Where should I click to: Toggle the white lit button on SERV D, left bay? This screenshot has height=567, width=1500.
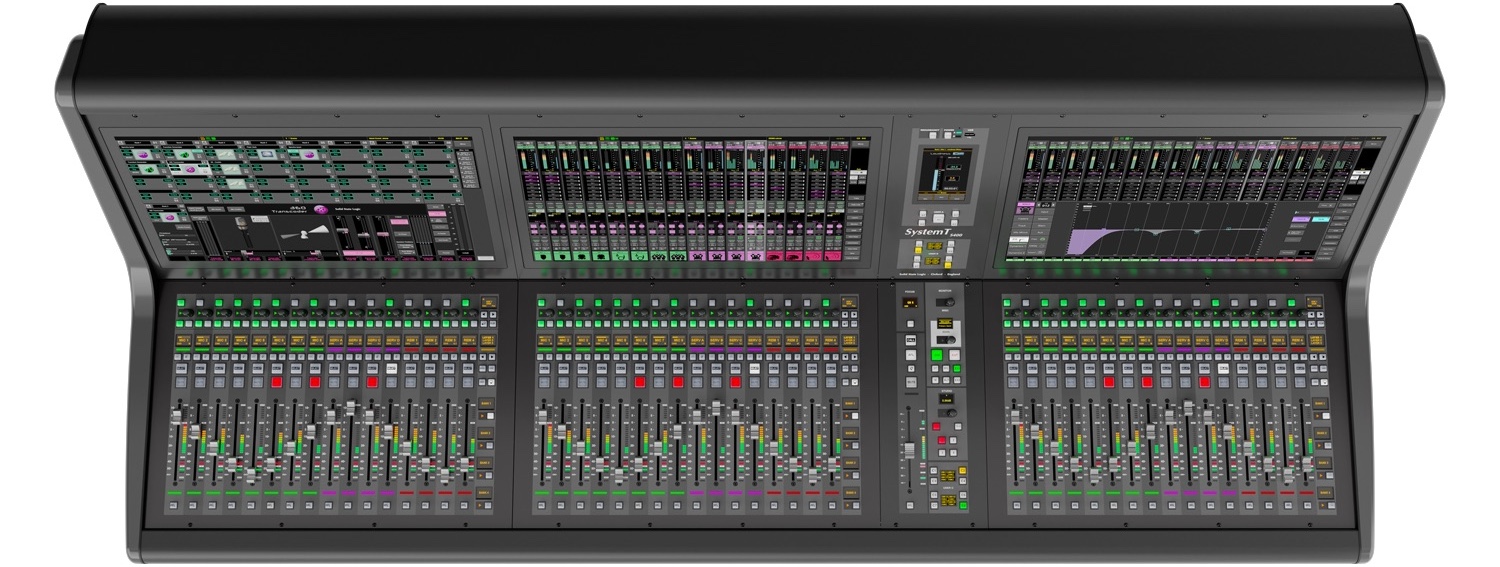point(392,369)
